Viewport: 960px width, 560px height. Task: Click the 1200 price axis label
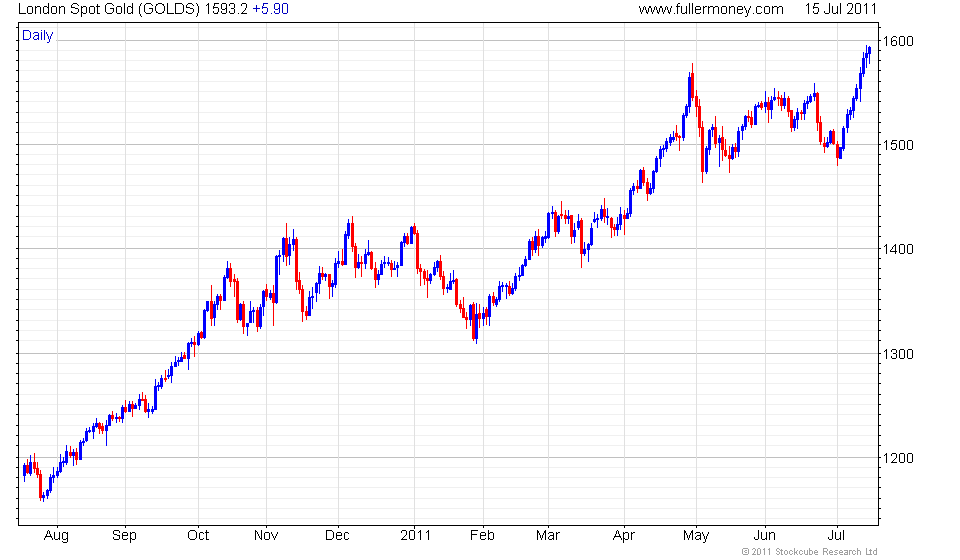(898, 458)
